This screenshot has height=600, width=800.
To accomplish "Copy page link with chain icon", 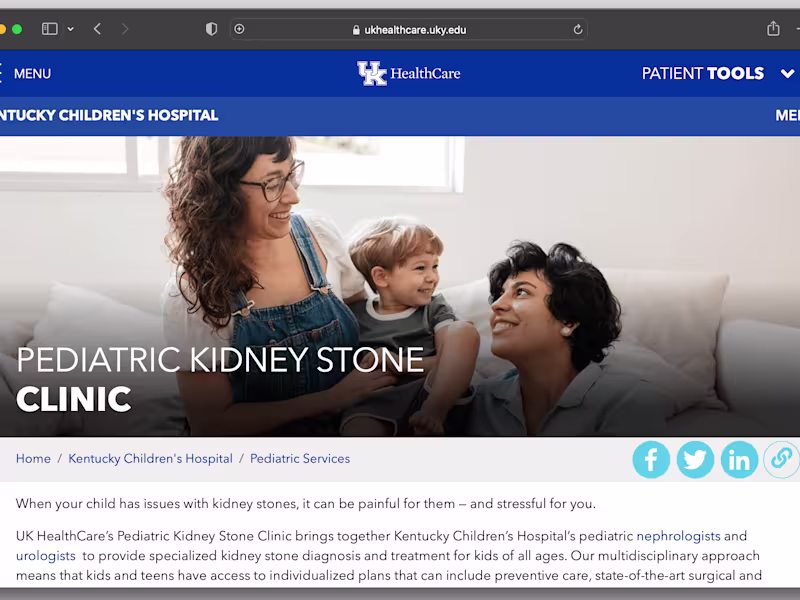I will pos(781,459).
